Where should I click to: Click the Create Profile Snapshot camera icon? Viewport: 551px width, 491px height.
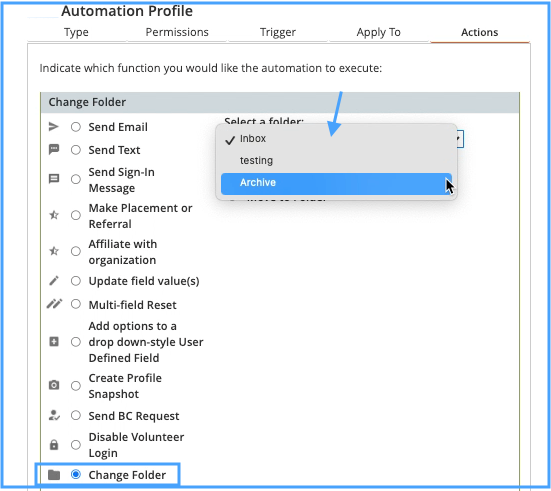pyautogui.click(x=53, y=385)
